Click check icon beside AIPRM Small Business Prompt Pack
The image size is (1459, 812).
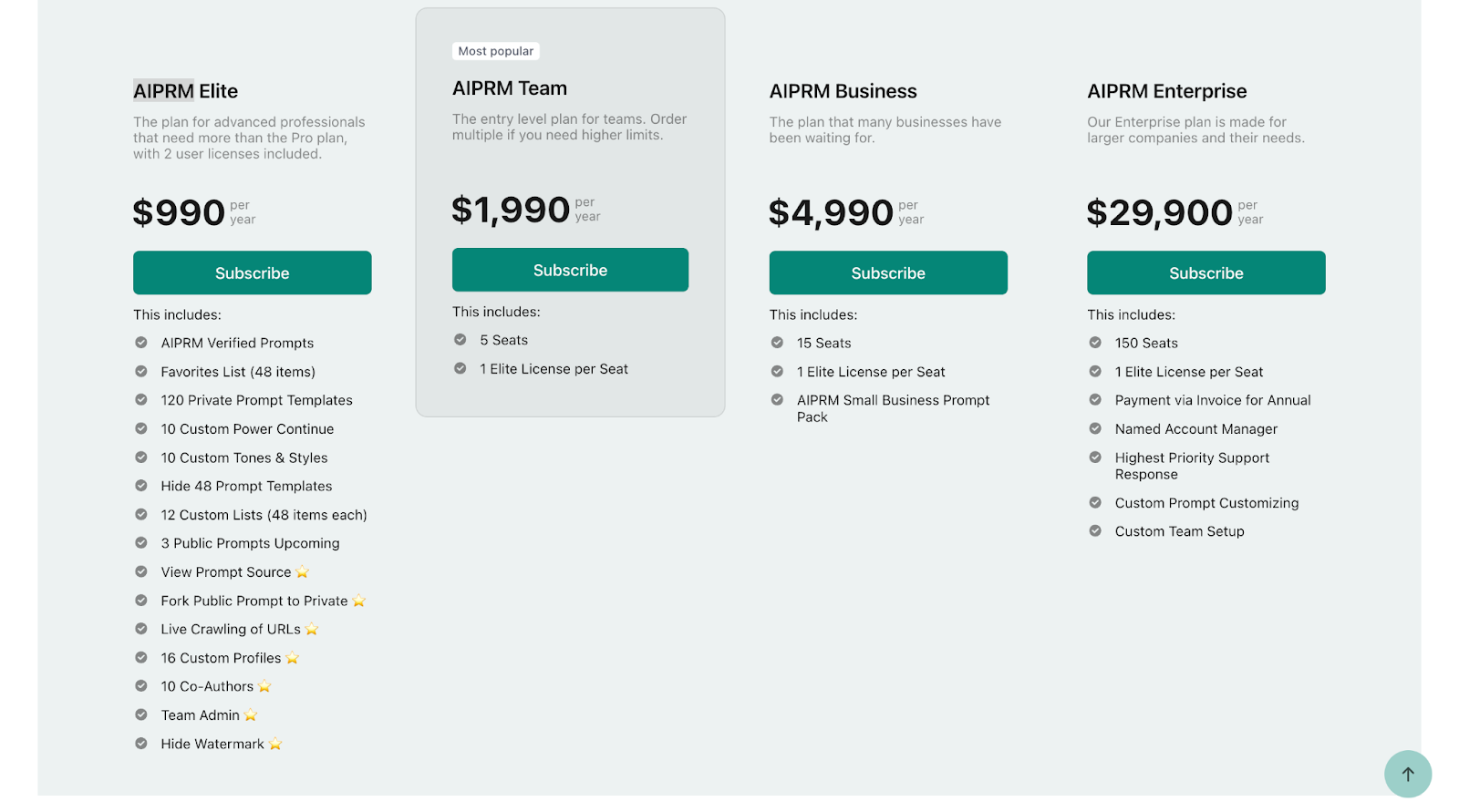(x=777, y=400)
